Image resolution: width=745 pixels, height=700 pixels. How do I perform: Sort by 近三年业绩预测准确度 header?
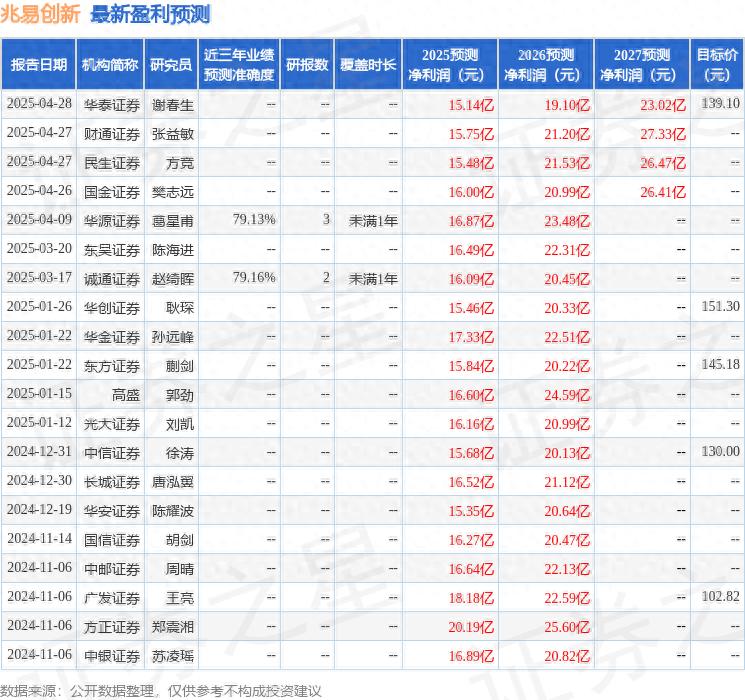tap(239, 65)
